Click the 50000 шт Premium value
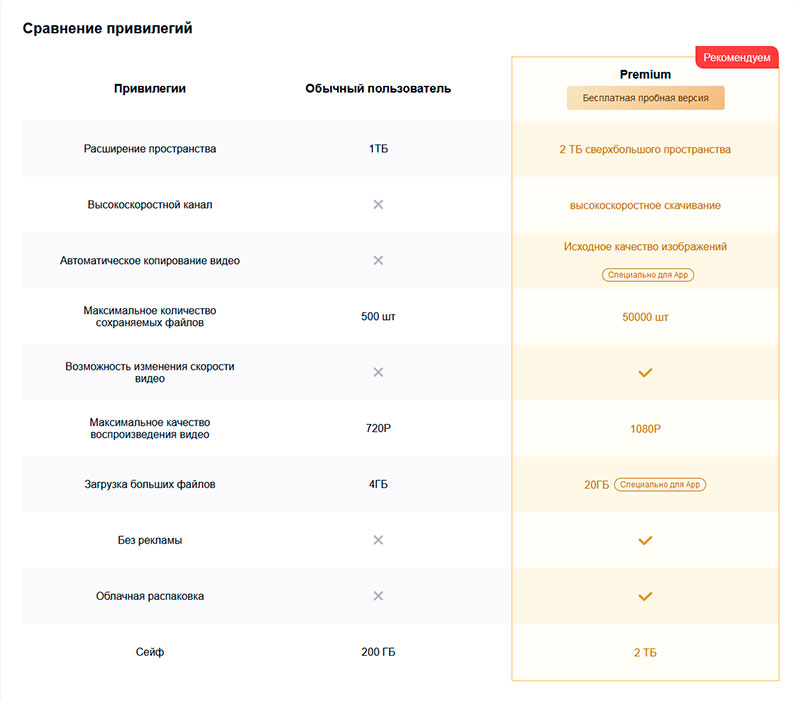800x701 pixels. coord(645,317)
